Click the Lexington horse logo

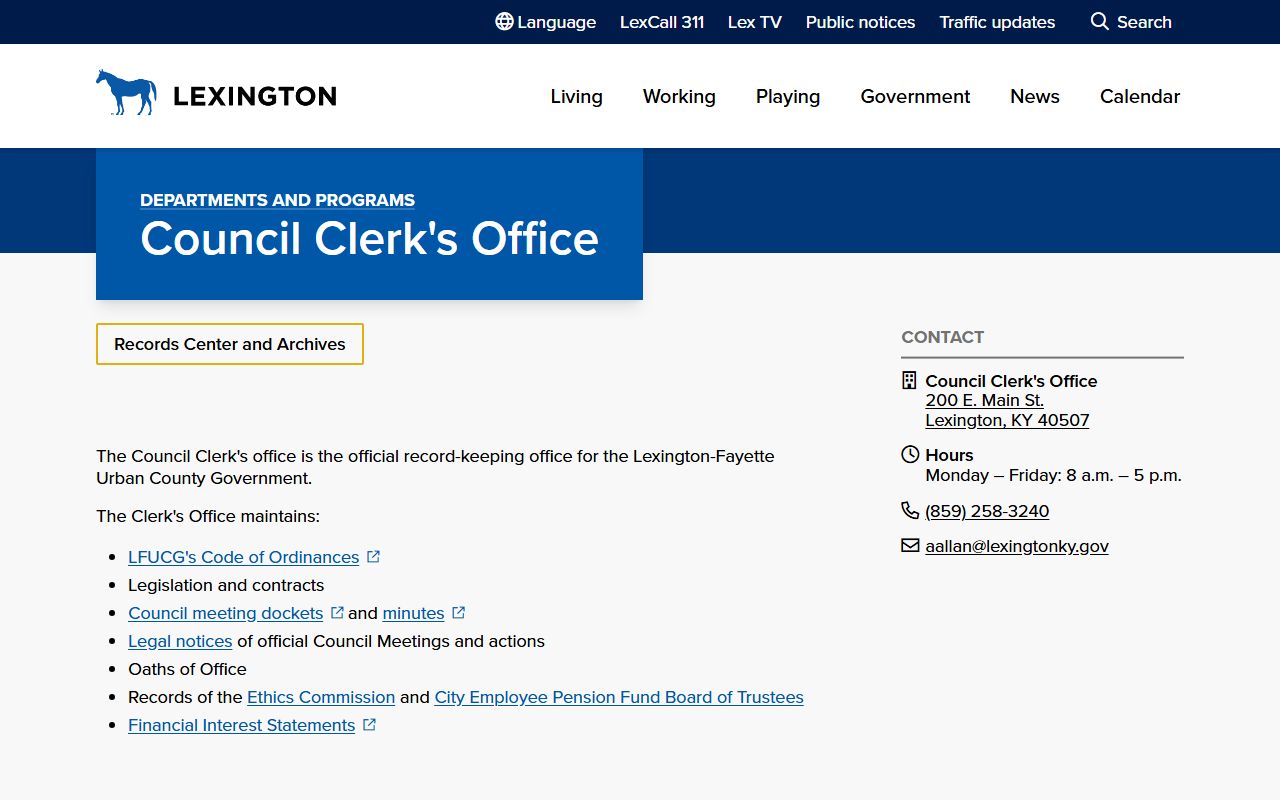126,92
